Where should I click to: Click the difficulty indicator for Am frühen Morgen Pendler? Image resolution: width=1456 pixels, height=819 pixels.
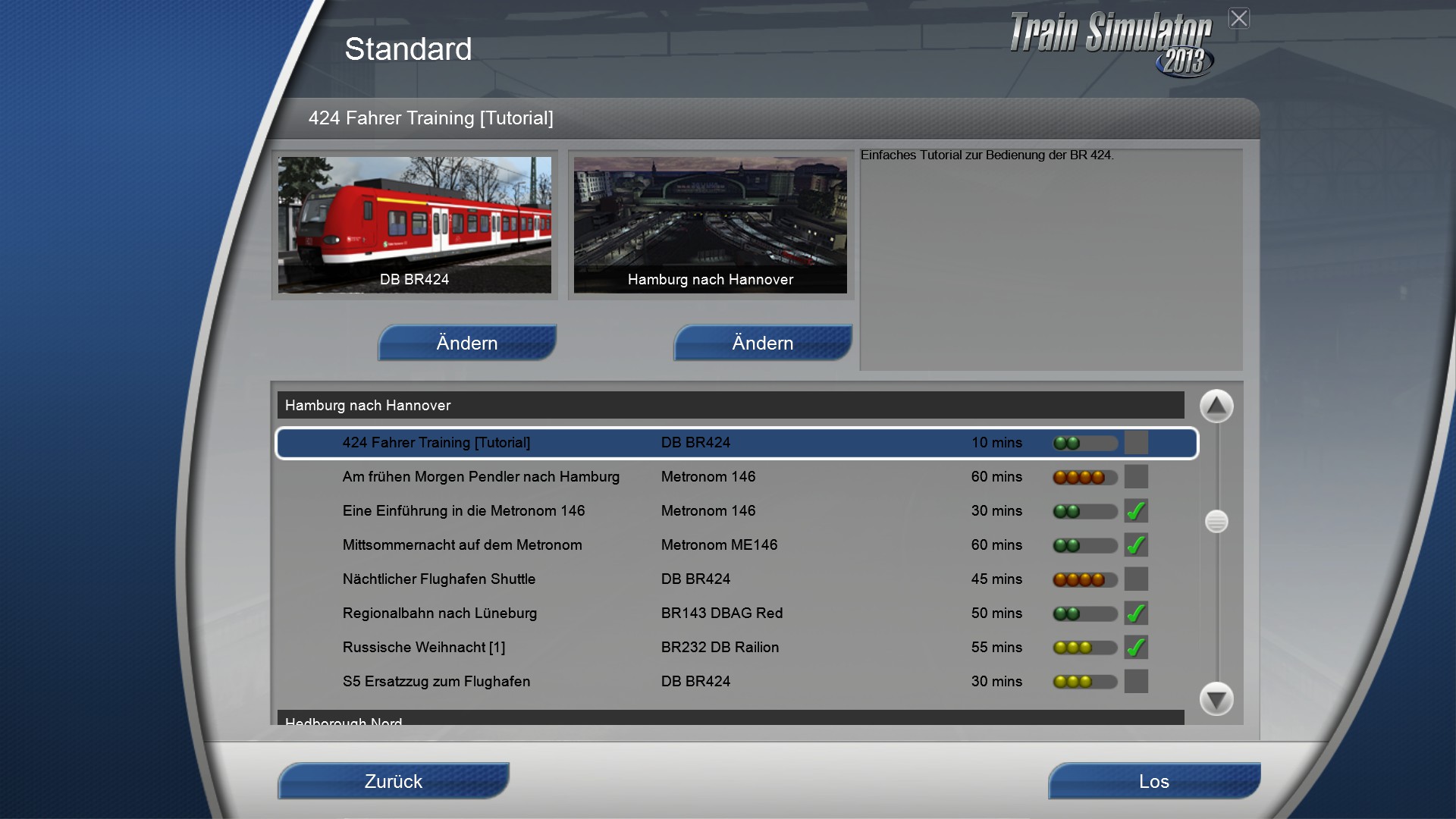click(1084, 478)
